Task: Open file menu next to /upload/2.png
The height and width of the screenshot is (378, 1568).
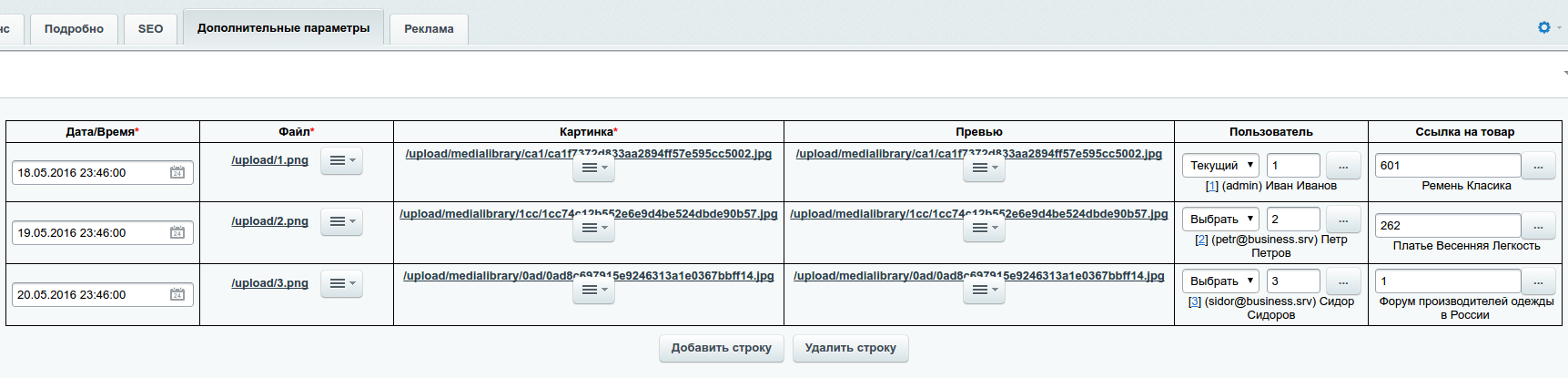Action: pyautogui.click(x=341, y=221)
